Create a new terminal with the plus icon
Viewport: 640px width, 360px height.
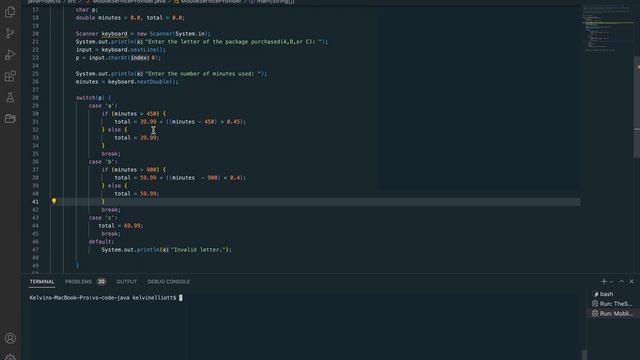click(x=604, y=281)
